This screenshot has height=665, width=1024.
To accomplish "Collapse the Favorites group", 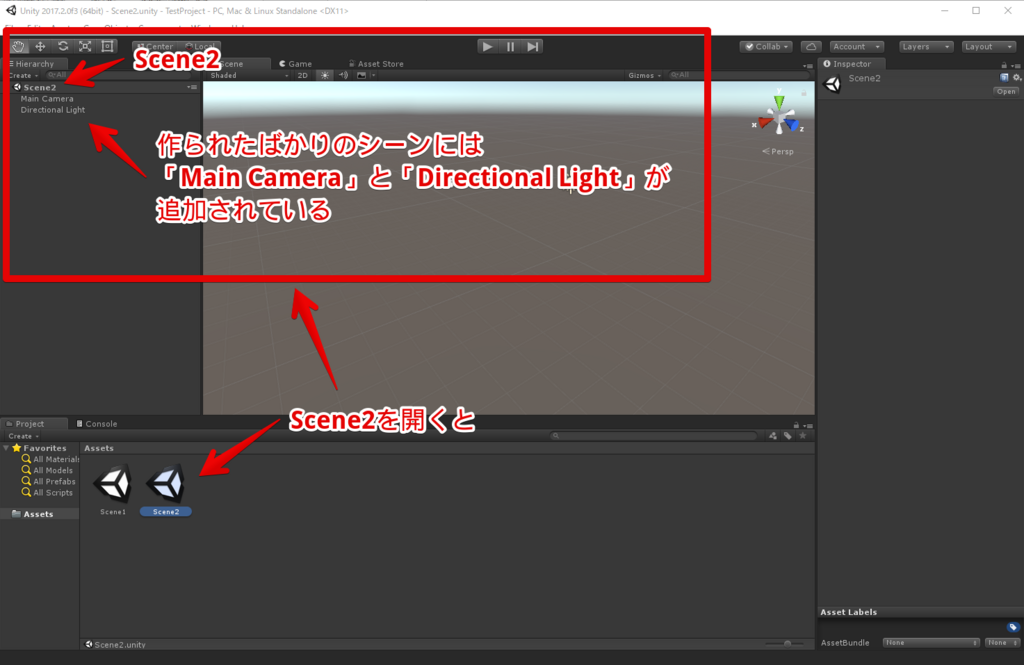I will tap(6, 448).
